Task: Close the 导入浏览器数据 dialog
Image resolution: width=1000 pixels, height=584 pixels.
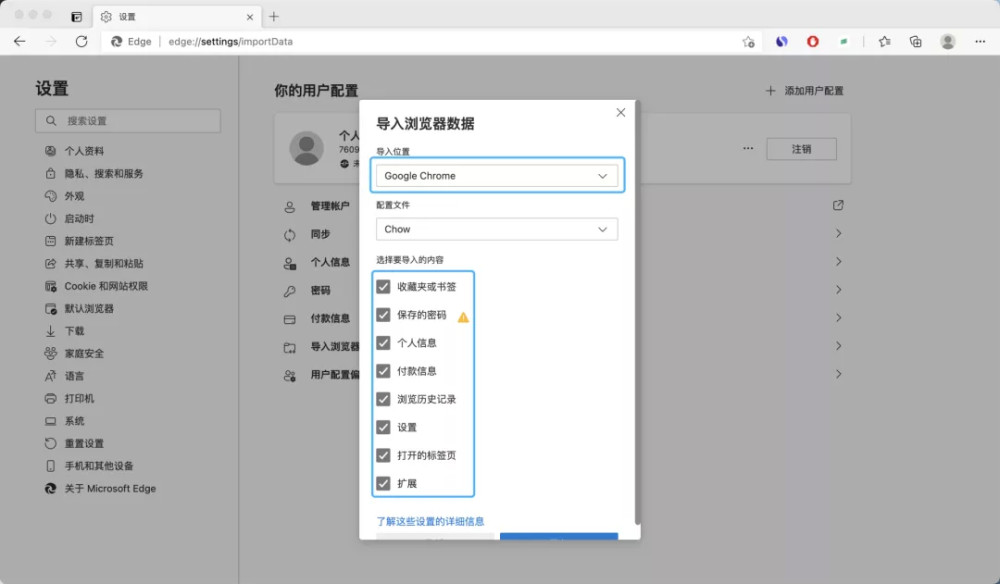Action: pos(621,113)
